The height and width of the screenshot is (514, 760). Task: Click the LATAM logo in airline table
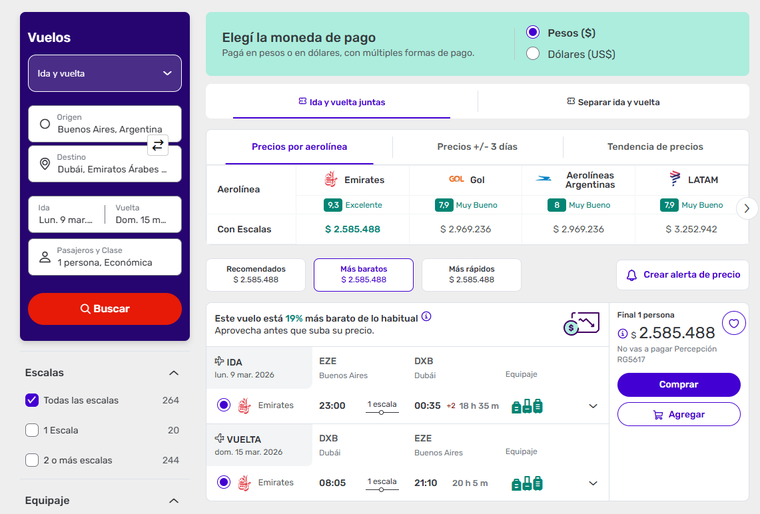[x=676, y=180]
